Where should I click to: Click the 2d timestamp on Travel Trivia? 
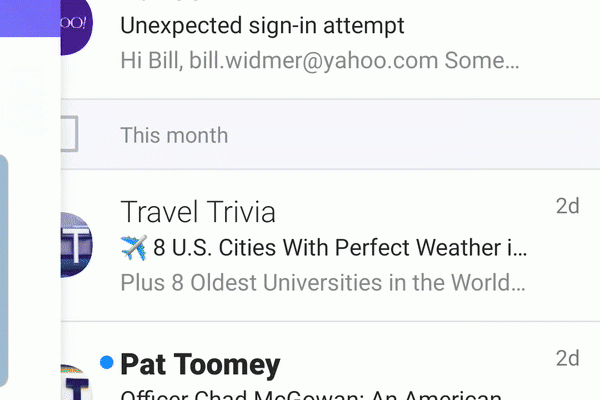pos(567,207)
